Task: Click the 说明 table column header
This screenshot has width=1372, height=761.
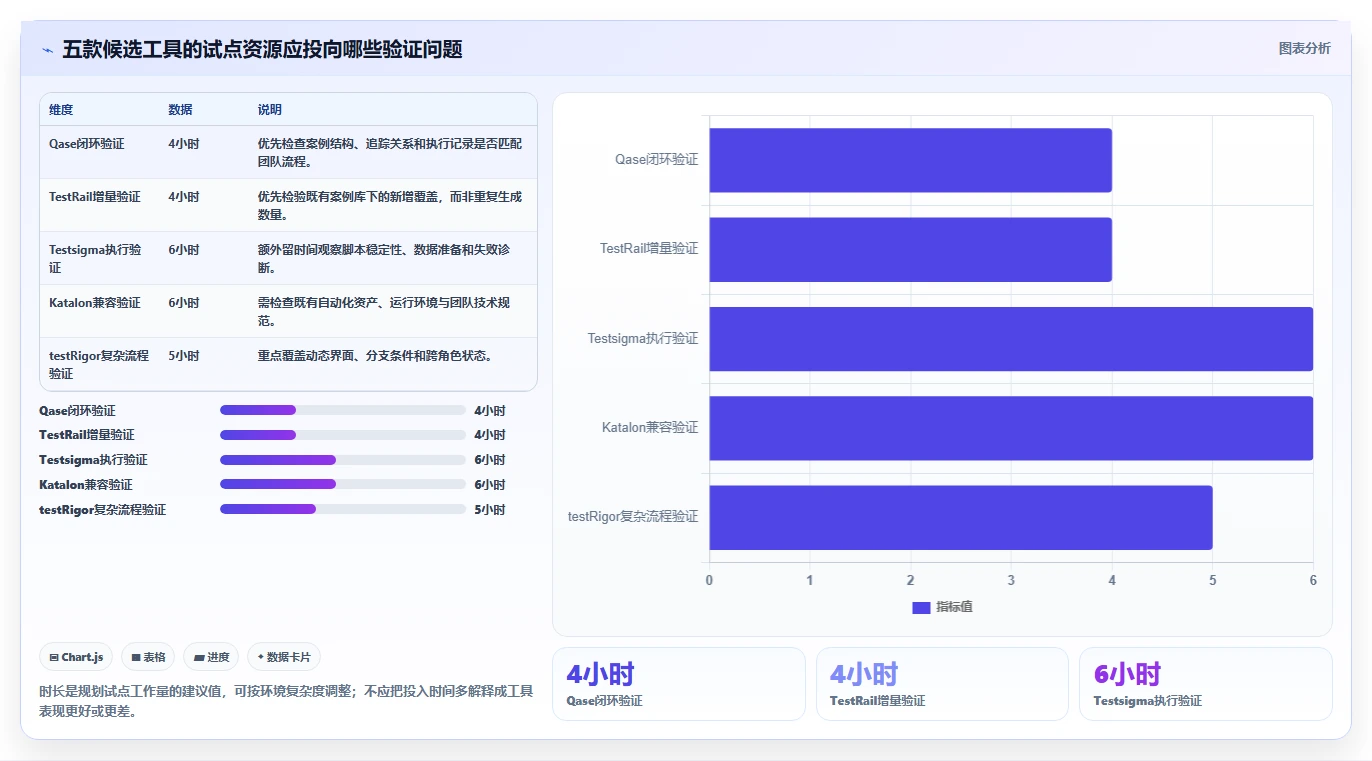Action: (270, 110)
